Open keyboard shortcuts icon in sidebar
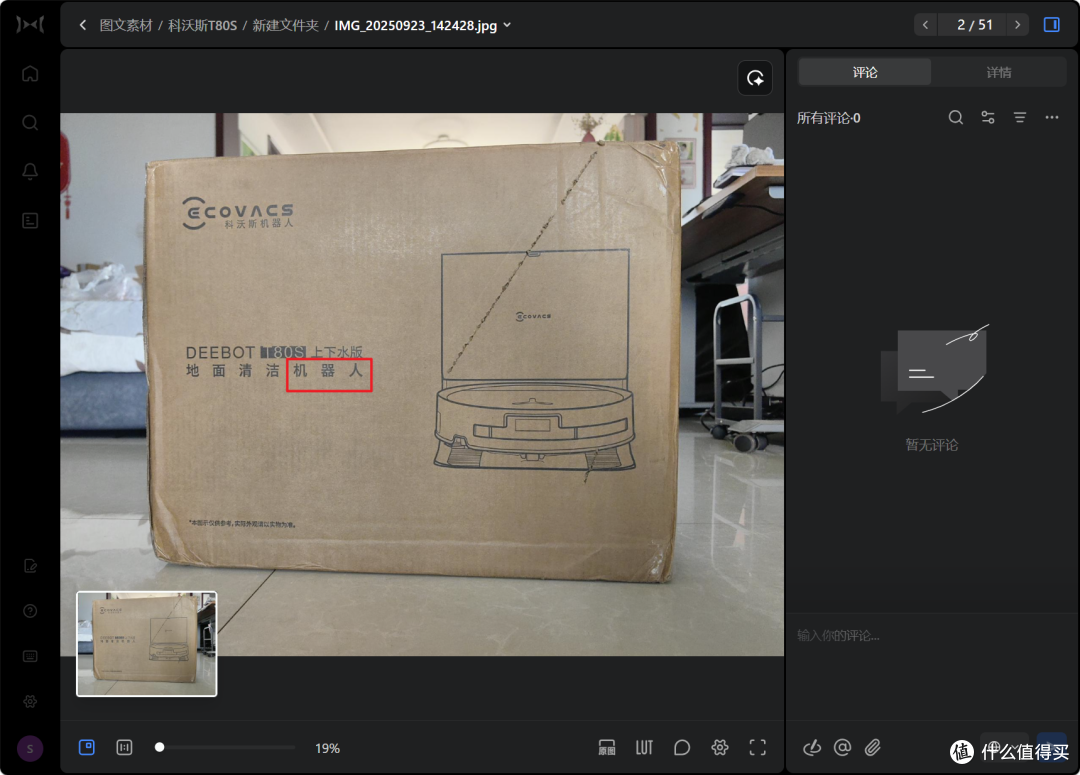 [x=30, y=656]
